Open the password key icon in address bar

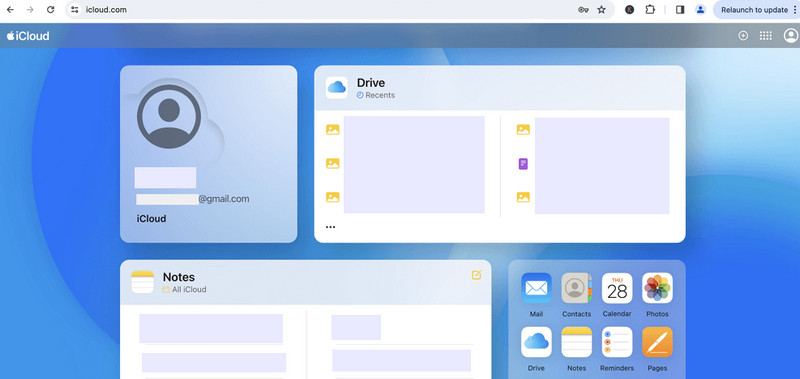pos(583,10)
